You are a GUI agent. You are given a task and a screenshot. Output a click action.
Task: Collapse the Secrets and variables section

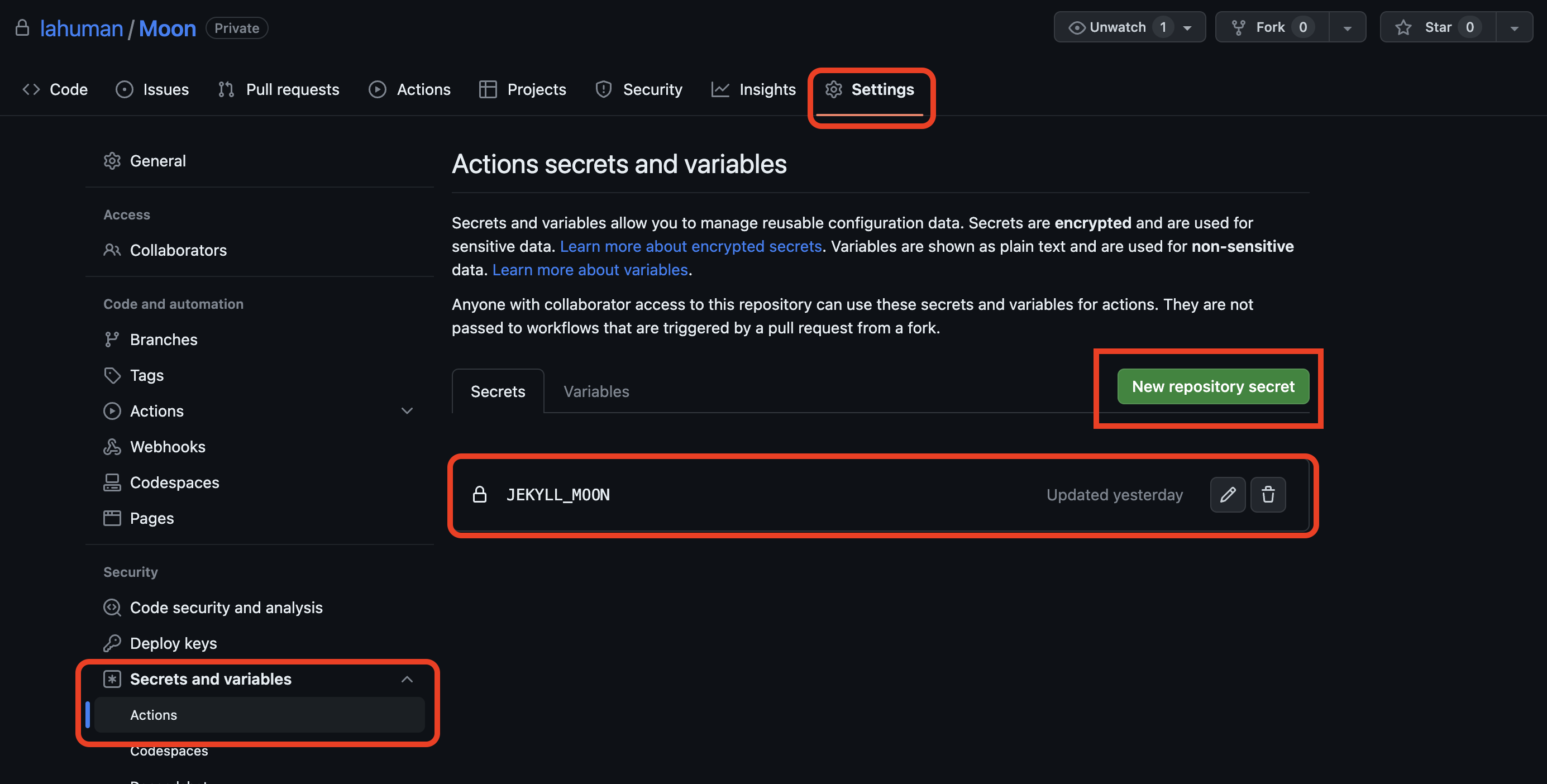coord(407,679)
